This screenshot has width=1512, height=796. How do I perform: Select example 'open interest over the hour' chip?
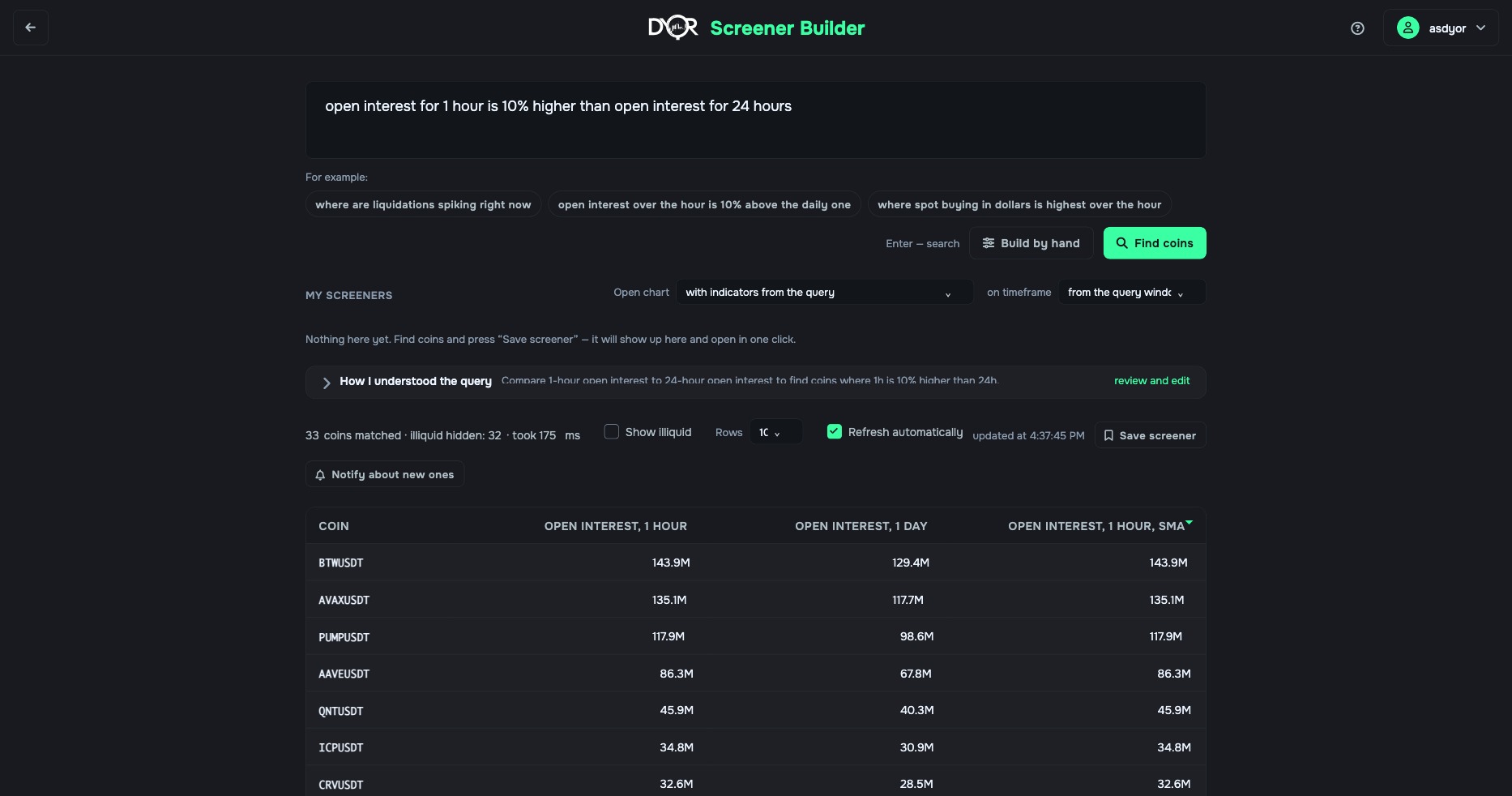tap(704, 205)
